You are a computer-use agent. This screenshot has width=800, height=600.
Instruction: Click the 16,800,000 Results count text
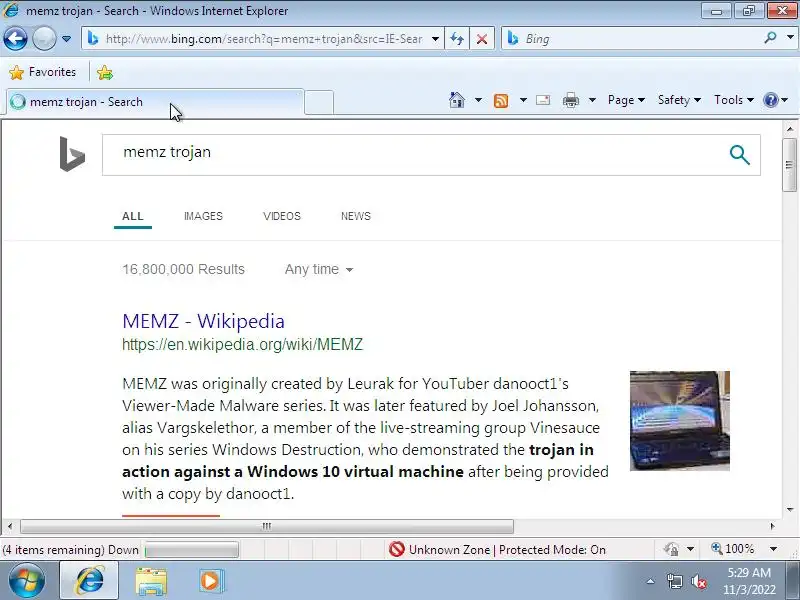[x=184, y=269]
